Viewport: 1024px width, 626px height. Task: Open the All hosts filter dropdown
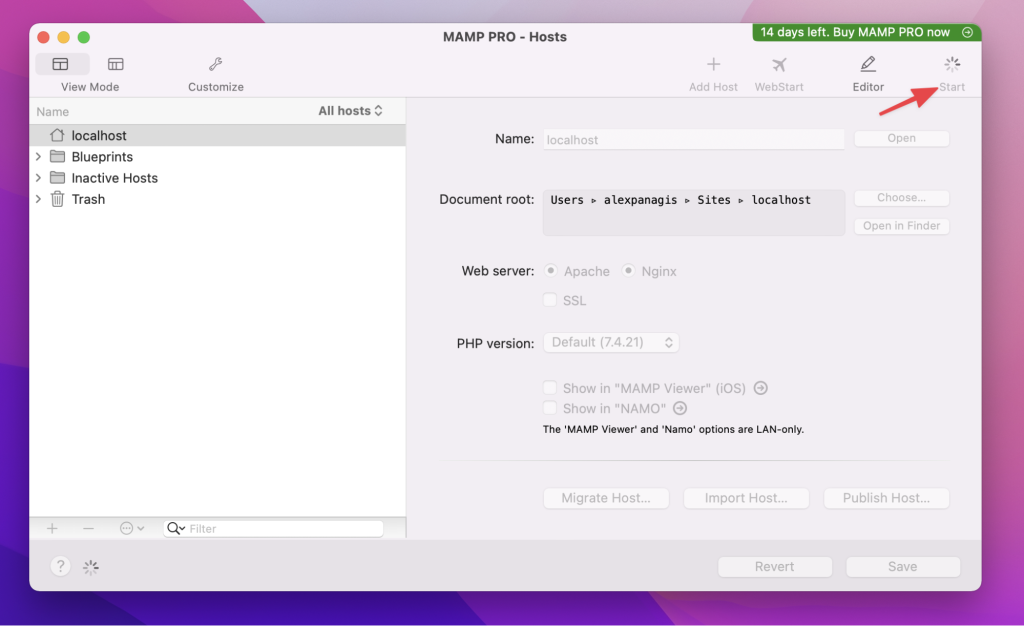[x=350, y=111]
